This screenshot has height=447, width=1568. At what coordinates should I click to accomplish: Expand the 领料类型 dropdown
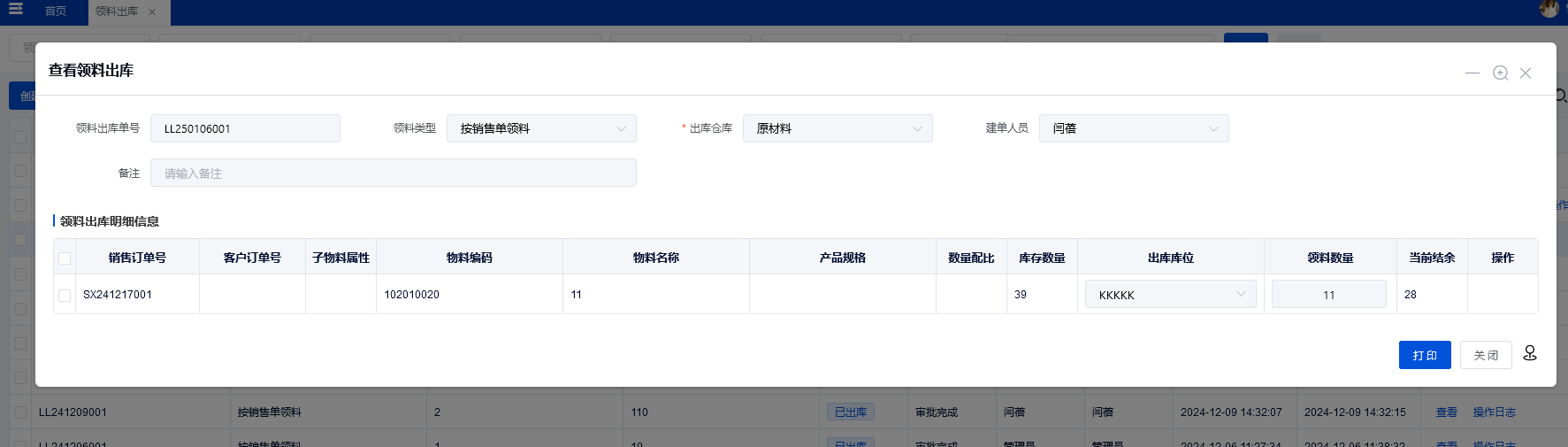coord(541,128)
